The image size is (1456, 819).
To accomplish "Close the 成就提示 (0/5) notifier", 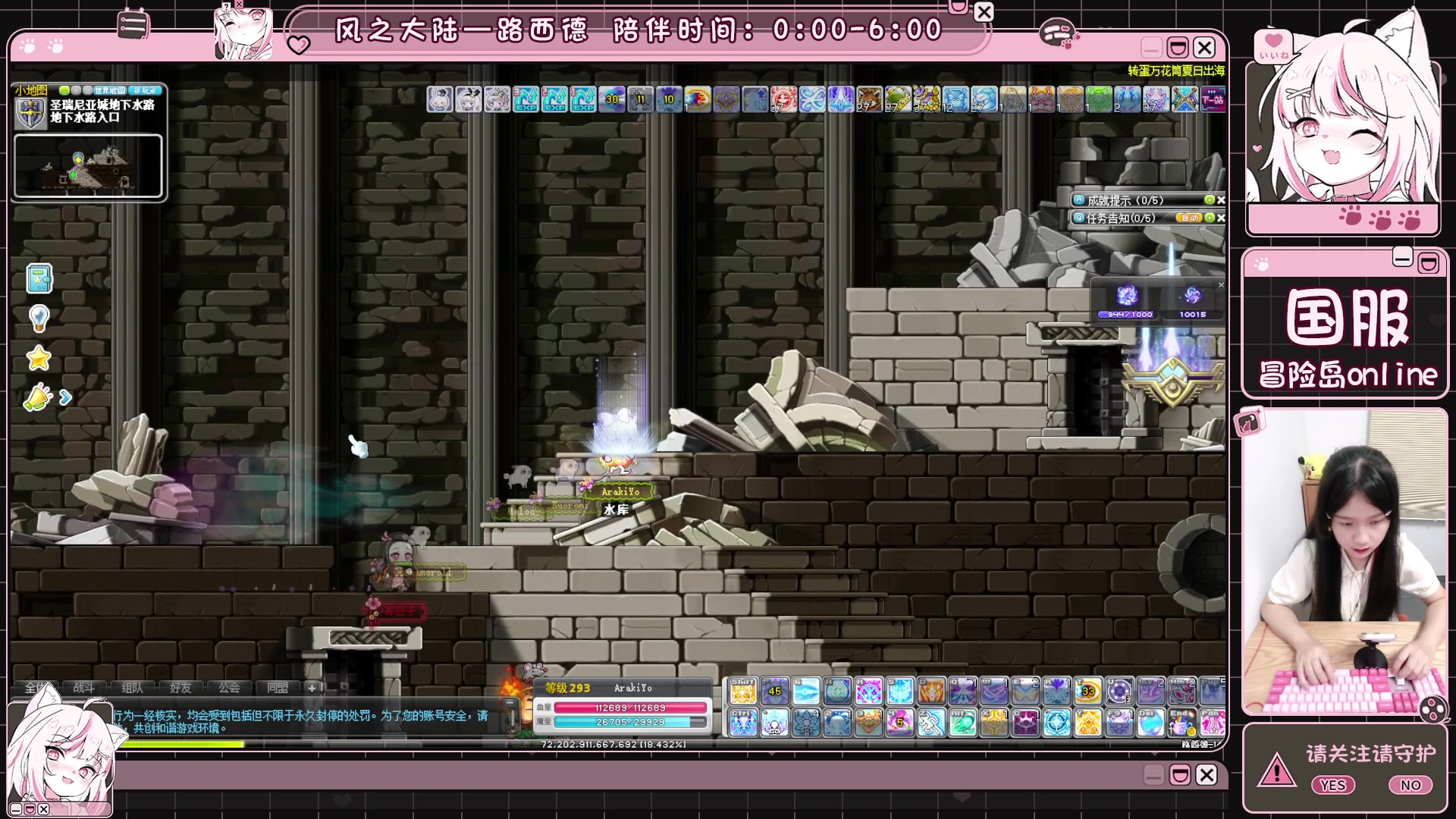I will point(1221,200).
